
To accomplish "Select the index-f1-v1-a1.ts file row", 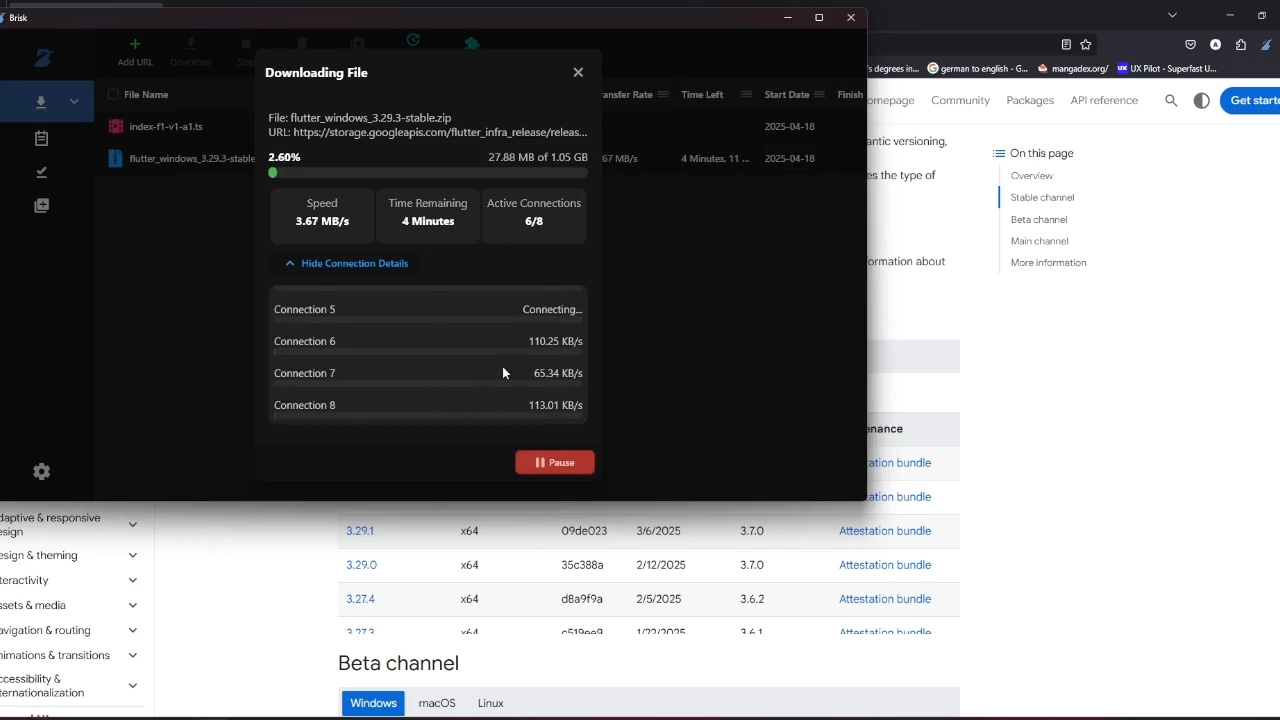I will (x=480, y=126).
